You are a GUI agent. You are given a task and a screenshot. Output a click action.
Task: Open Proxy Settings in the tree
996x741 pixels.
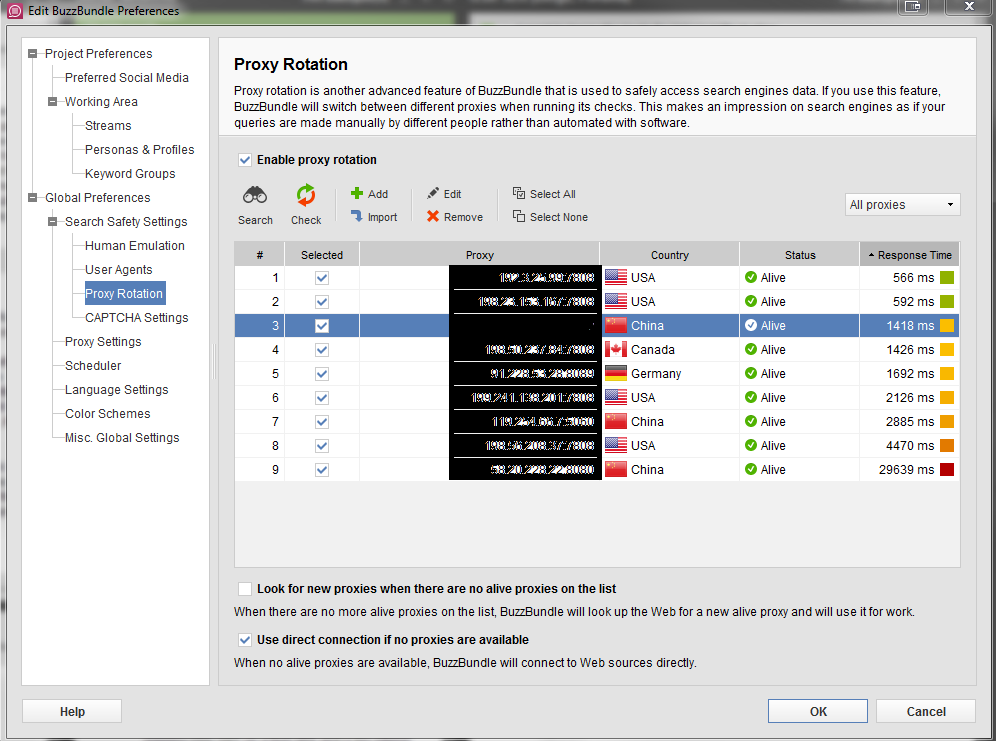pos(103,342)
